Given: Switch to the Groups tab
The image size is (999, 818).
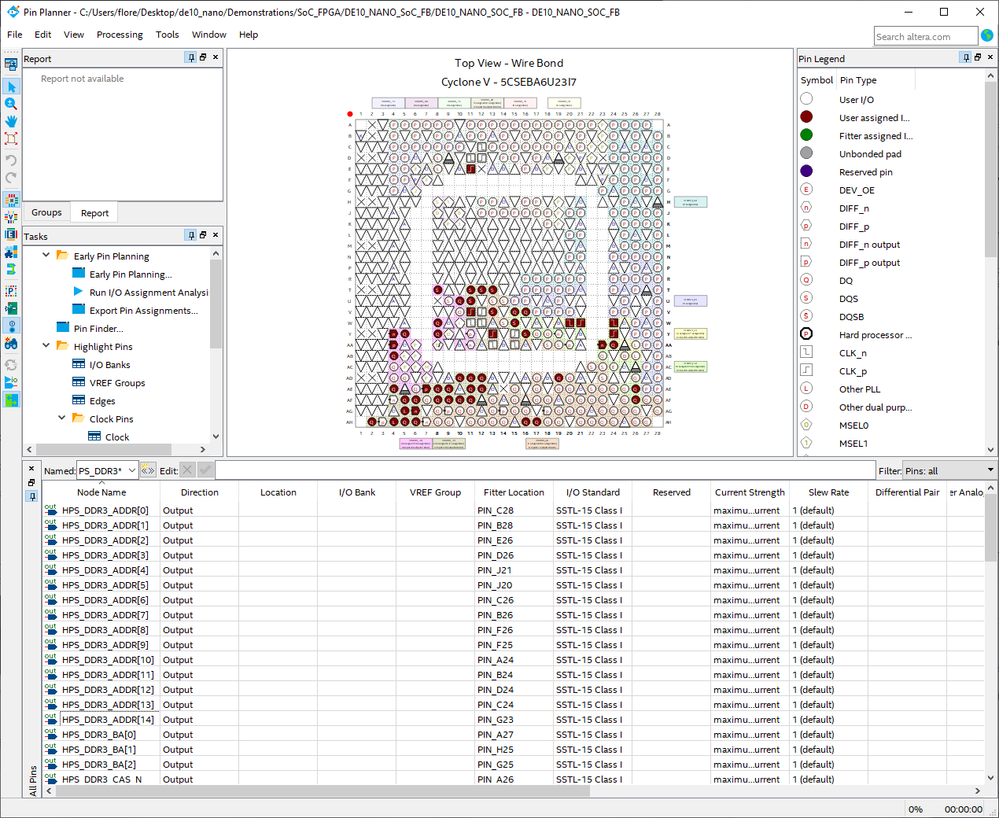Looking at the screenshot, I should 46,212.
